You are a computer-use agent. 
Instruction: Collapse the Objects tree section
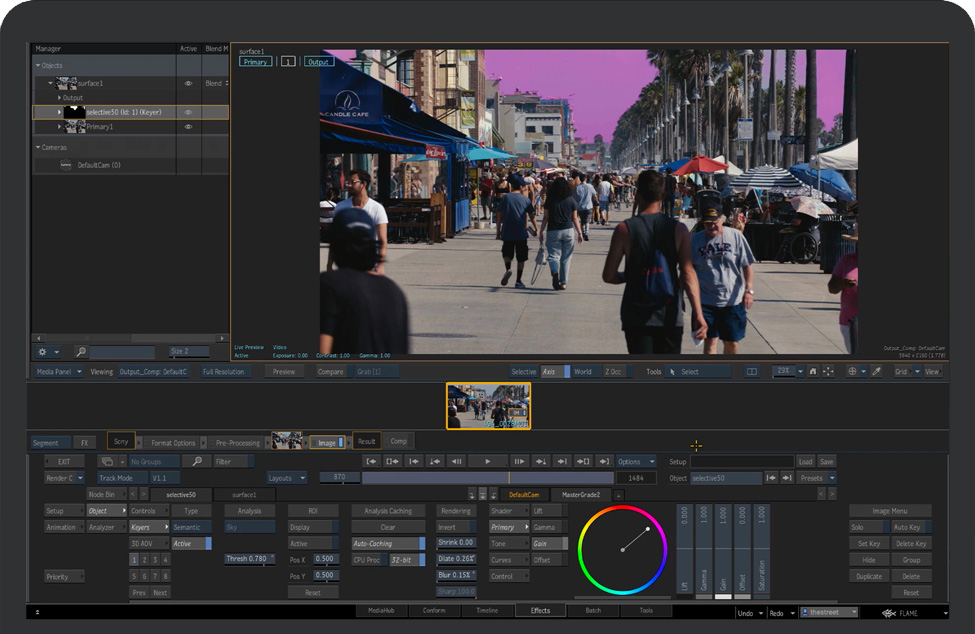tap(36, 65)
